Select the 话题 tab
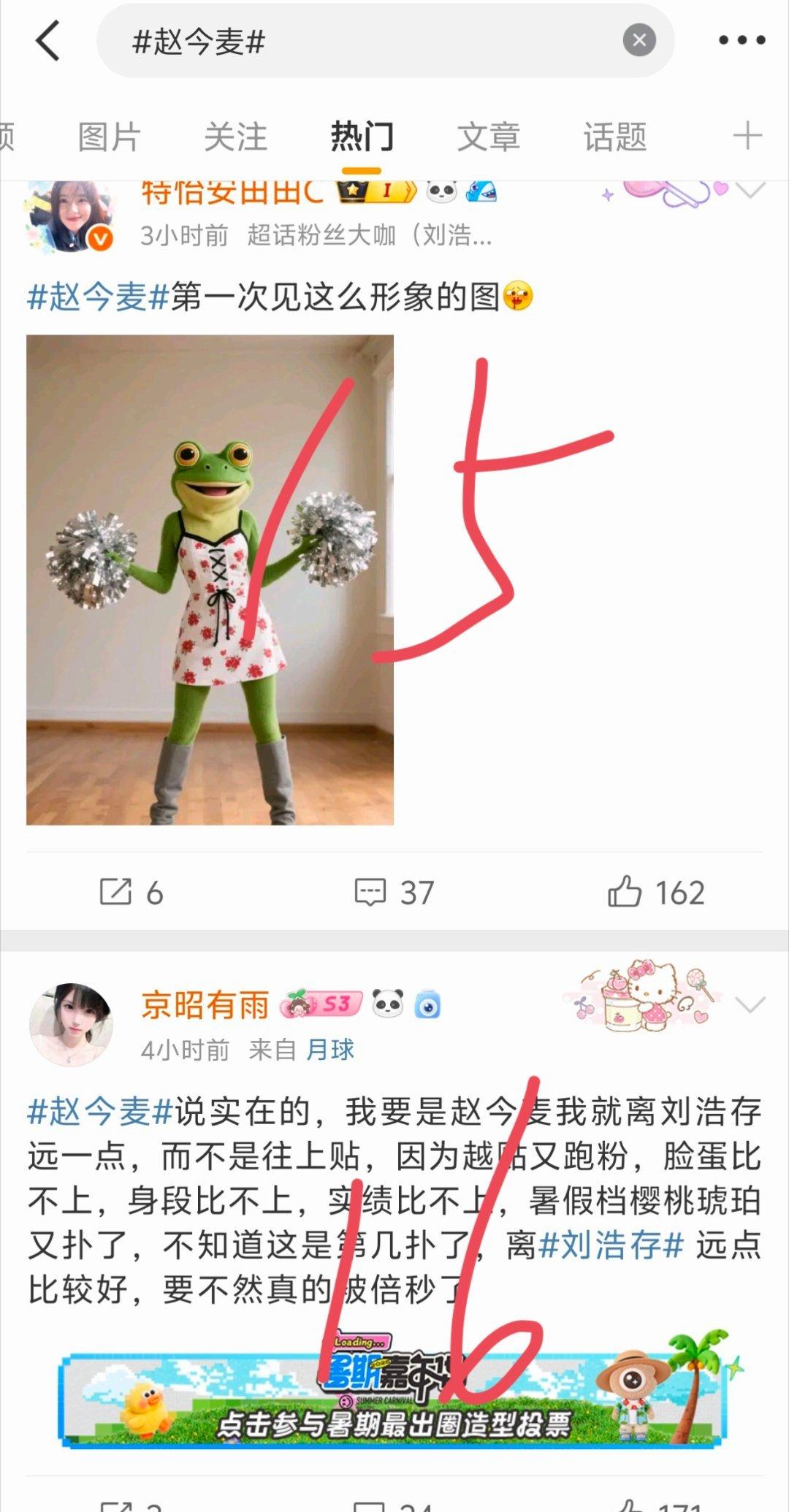 coord(615,137)
